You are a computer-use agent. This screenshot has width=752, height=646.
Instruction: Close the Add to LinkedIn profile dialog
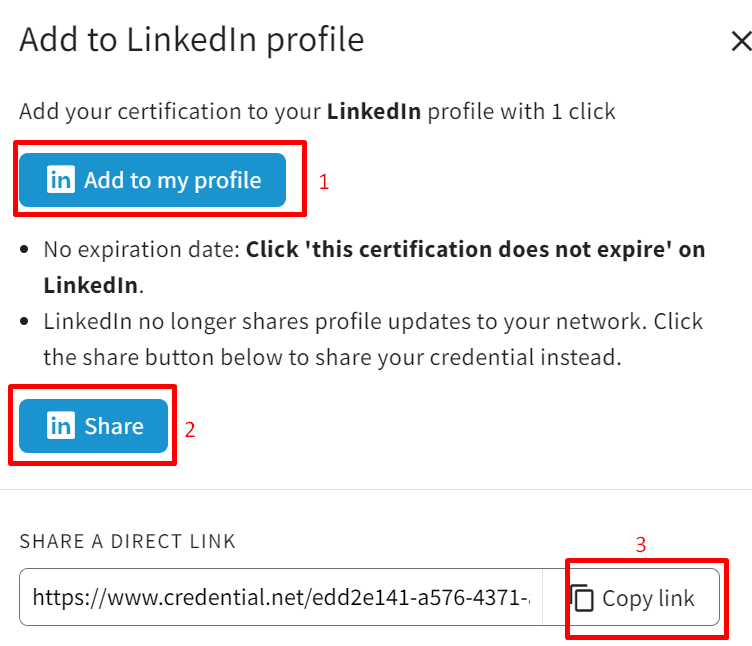pyautogui.click(x=741, y=41)
